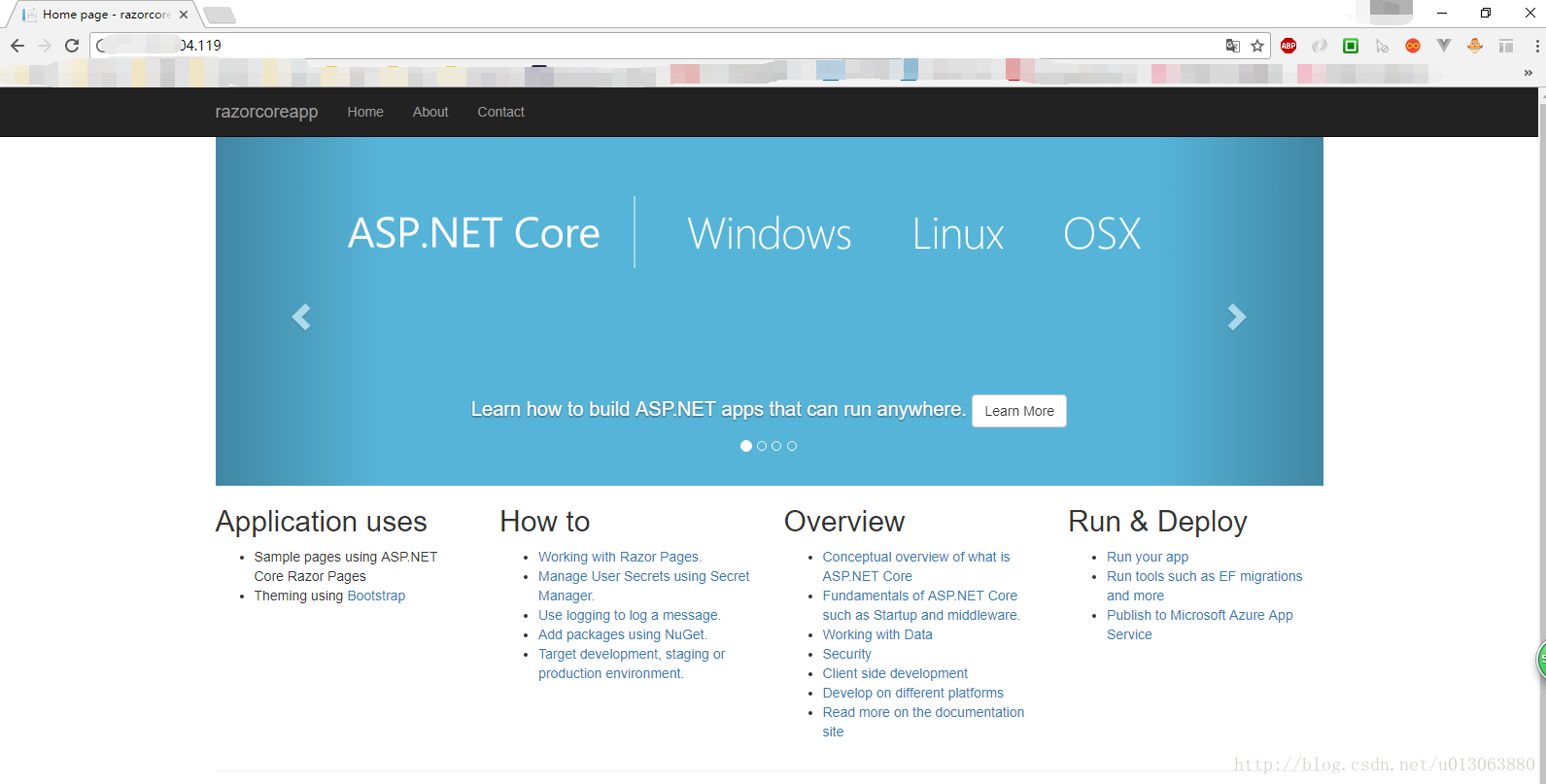Open Add packages using NuGet link
1546x784 pixels.
pos(623,634)
